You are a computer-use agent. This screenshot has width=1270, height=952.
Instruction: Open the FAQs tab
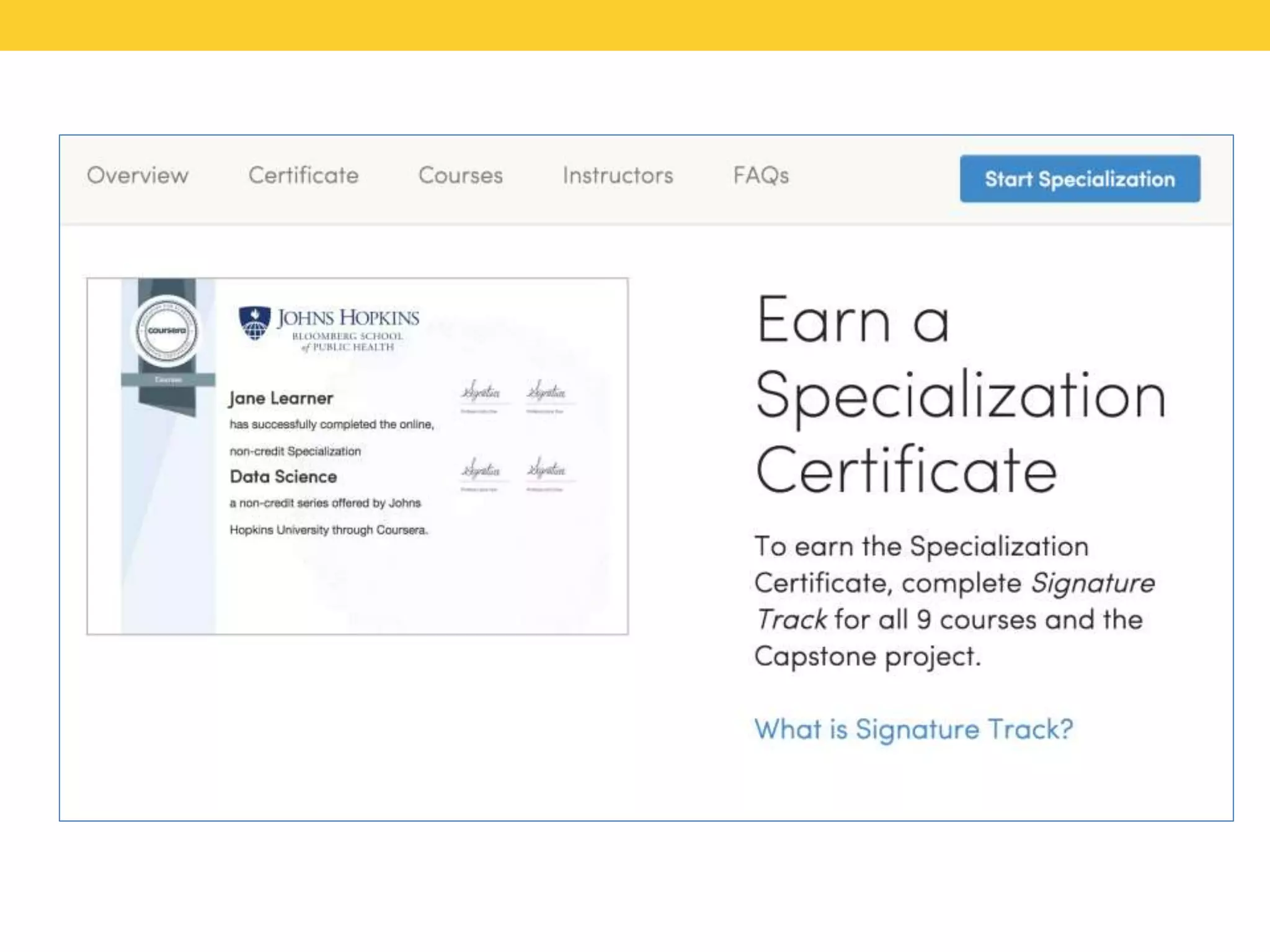pos(761,175)
